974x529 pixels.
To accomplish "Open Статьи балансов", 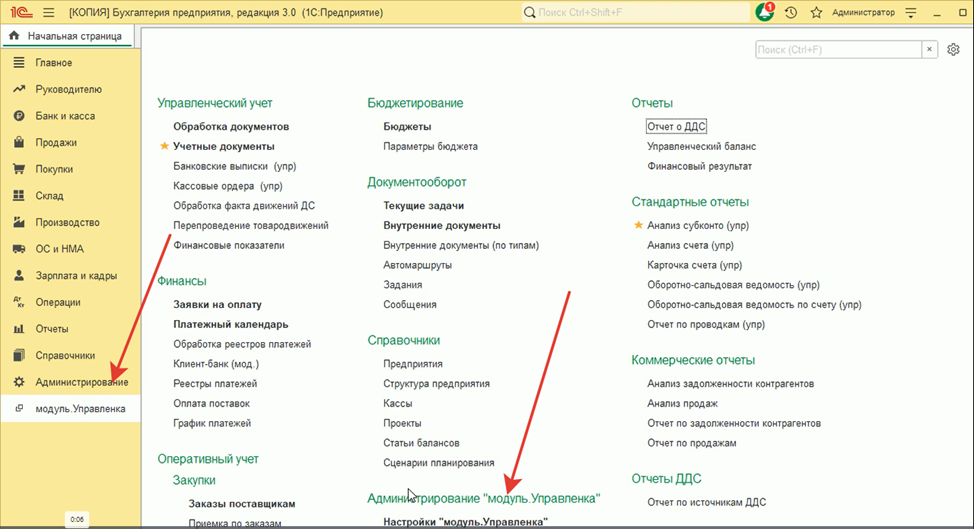I will 421,443.
